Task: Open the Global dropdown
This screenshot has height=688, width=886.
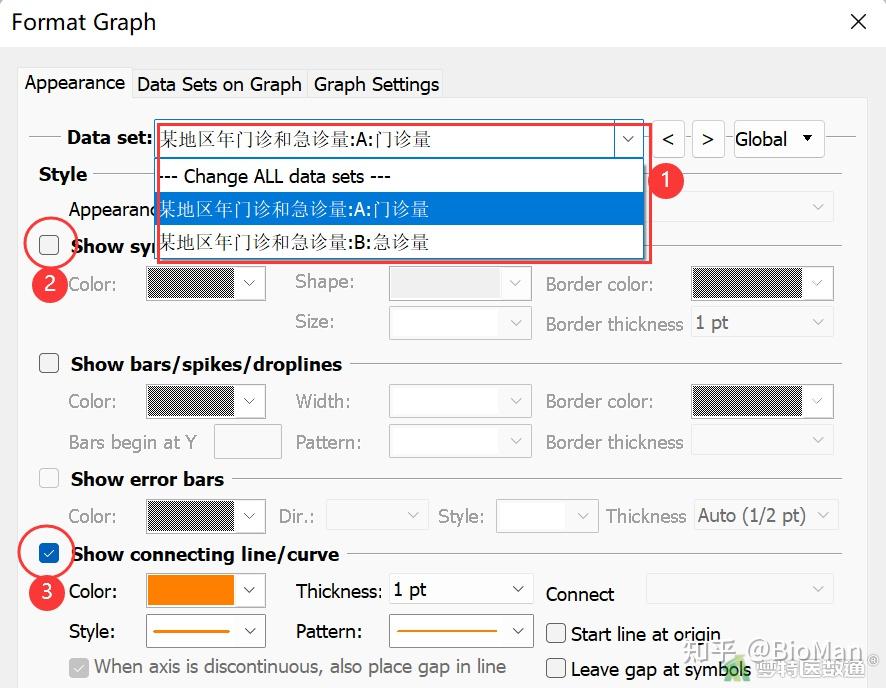Action: (x=778, y=139)
